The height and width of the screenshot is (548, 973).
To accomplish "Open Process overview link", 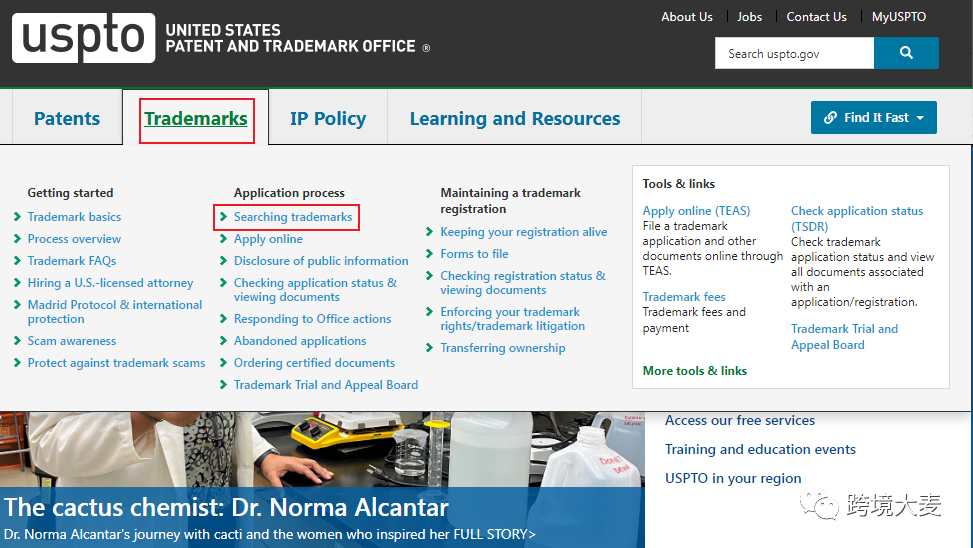I will click(74, 239).
